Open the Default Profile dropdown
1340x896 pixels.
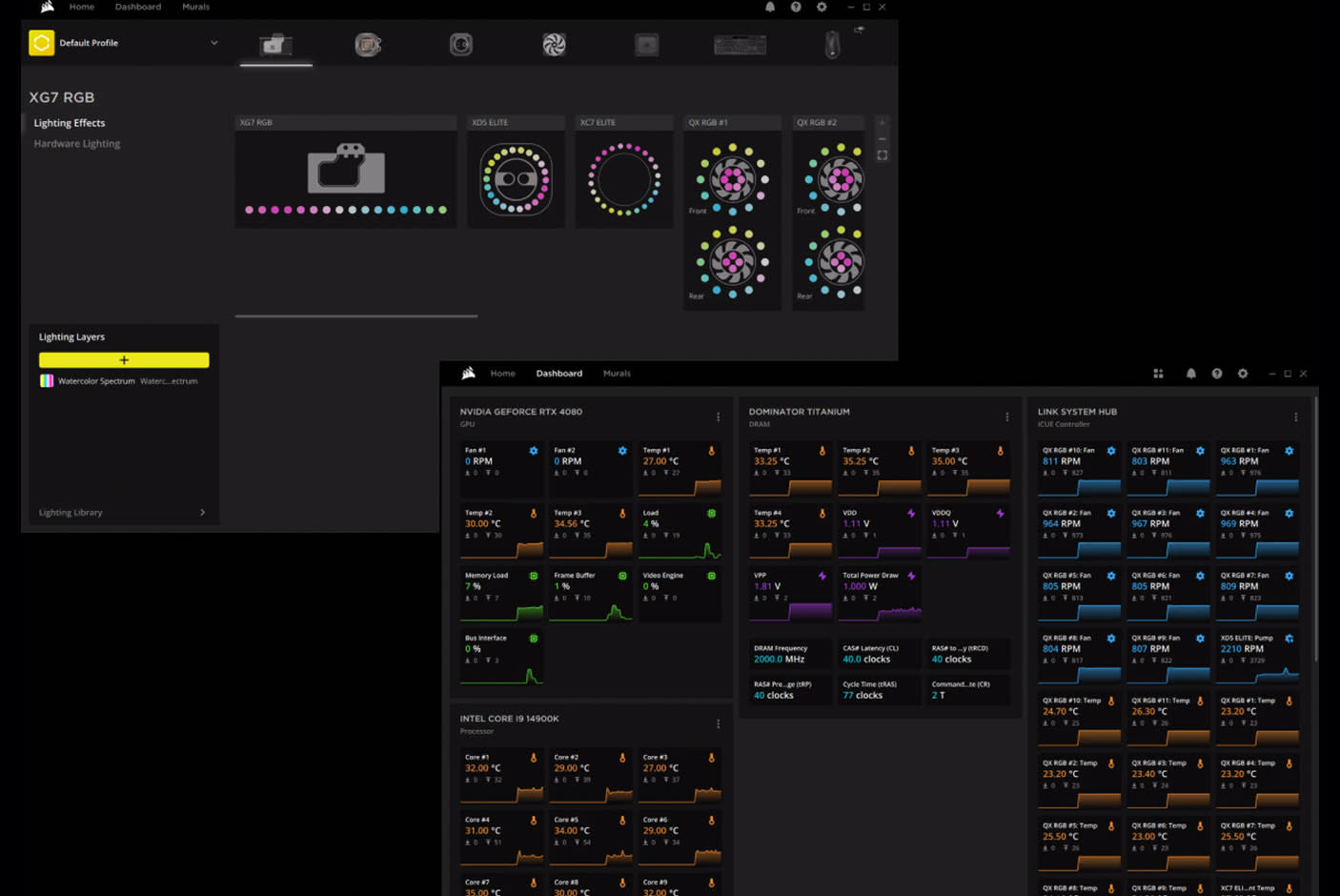[213, 43]
